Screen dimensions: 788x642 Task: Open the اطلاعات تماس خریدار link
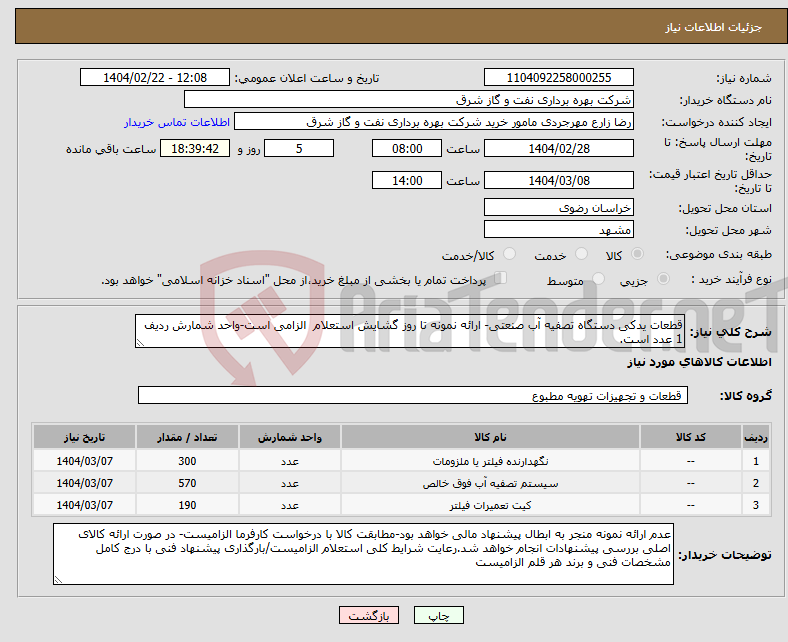[177, 122]
